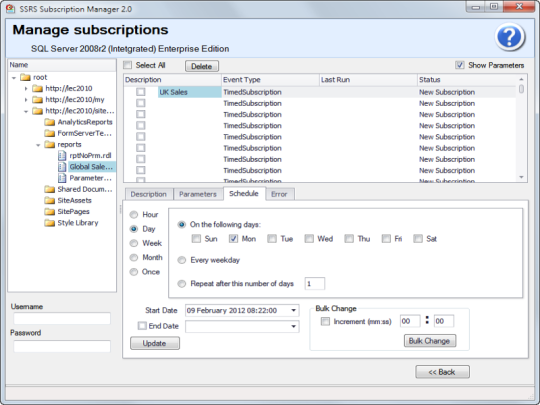The image size is (540, 405).
Task: Open the Shared Docum... folder icon
Action: [x=50, y=189]
